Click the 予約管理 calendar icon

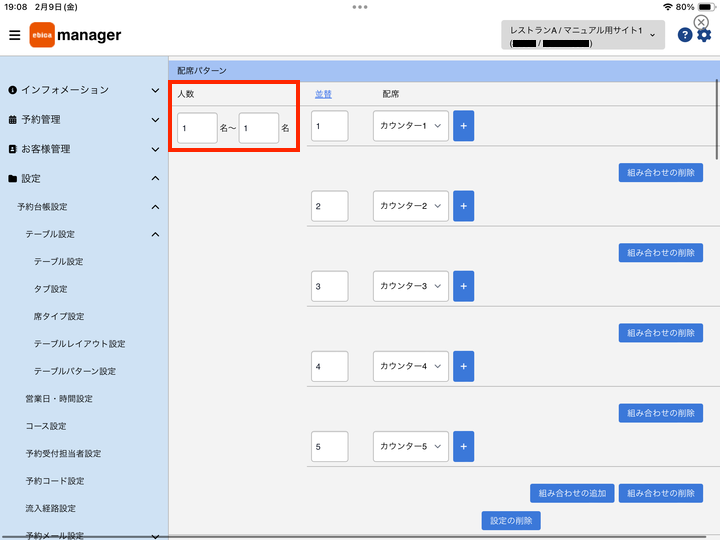coord(12,120)
